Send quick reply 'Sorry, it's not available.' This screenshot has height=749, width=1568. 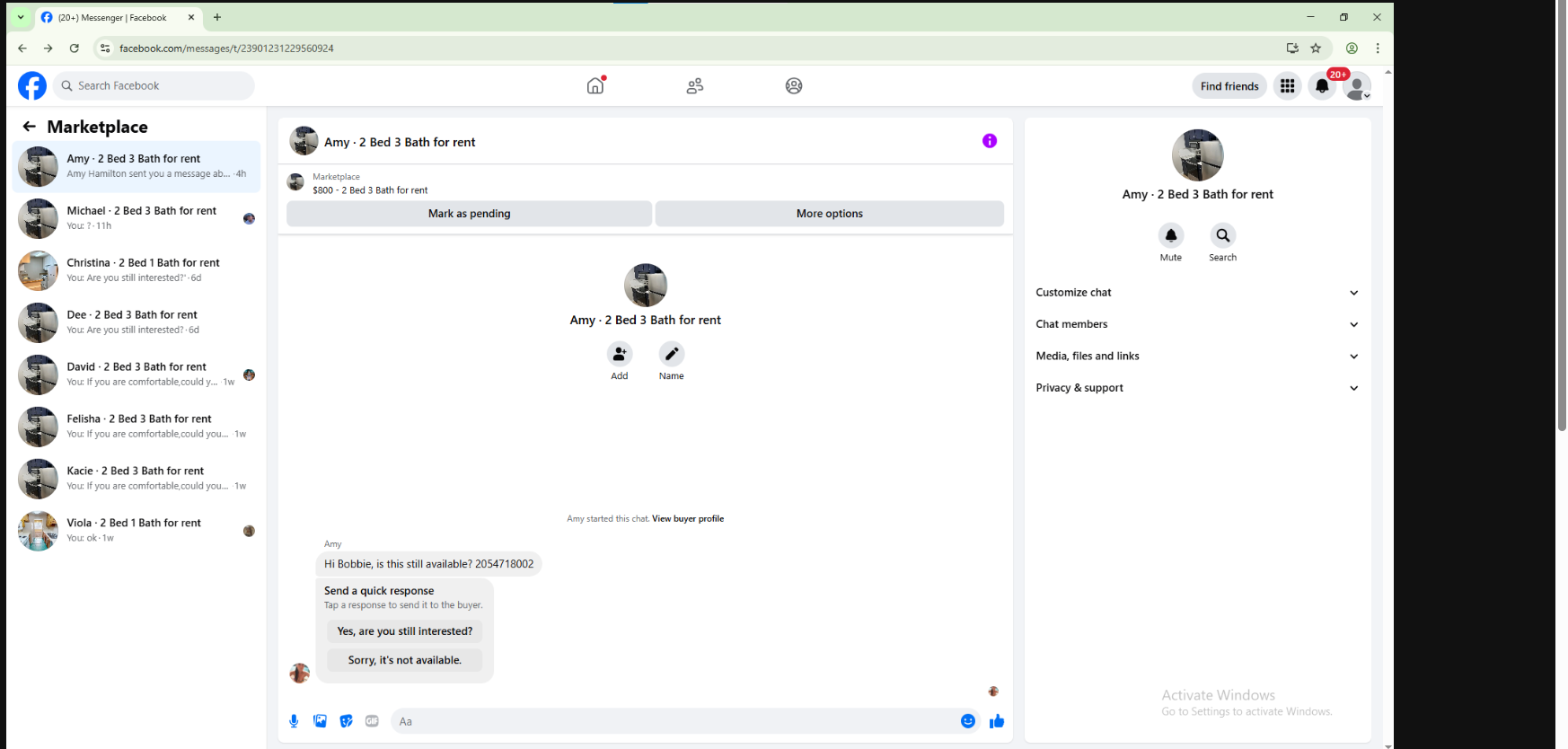[405, 660]
